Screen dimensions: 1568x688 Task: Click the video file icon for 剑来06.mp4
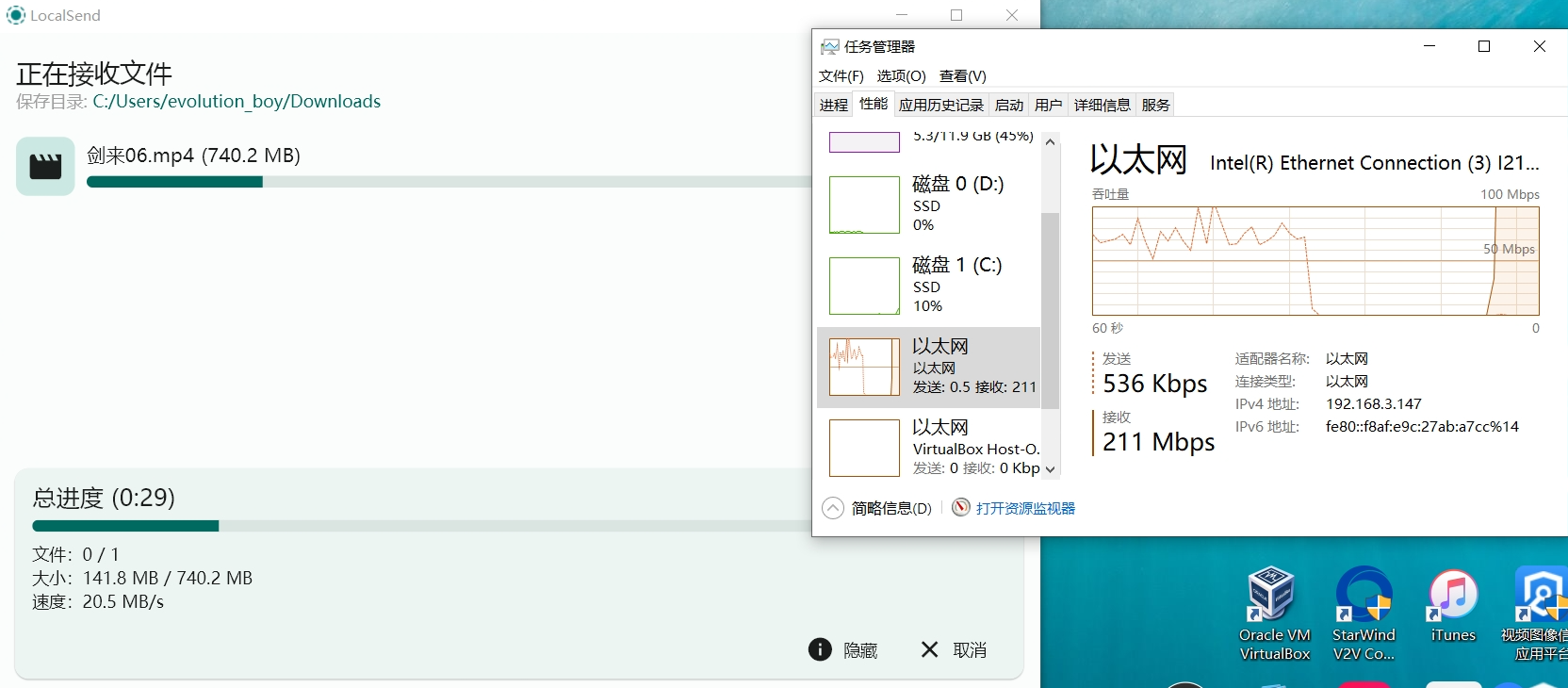coord(45,166)
